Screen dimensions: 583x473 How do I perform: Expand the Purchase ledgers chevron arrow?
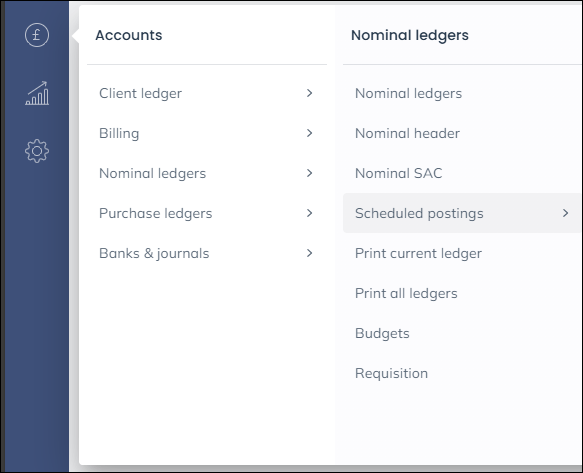point(309,213)
